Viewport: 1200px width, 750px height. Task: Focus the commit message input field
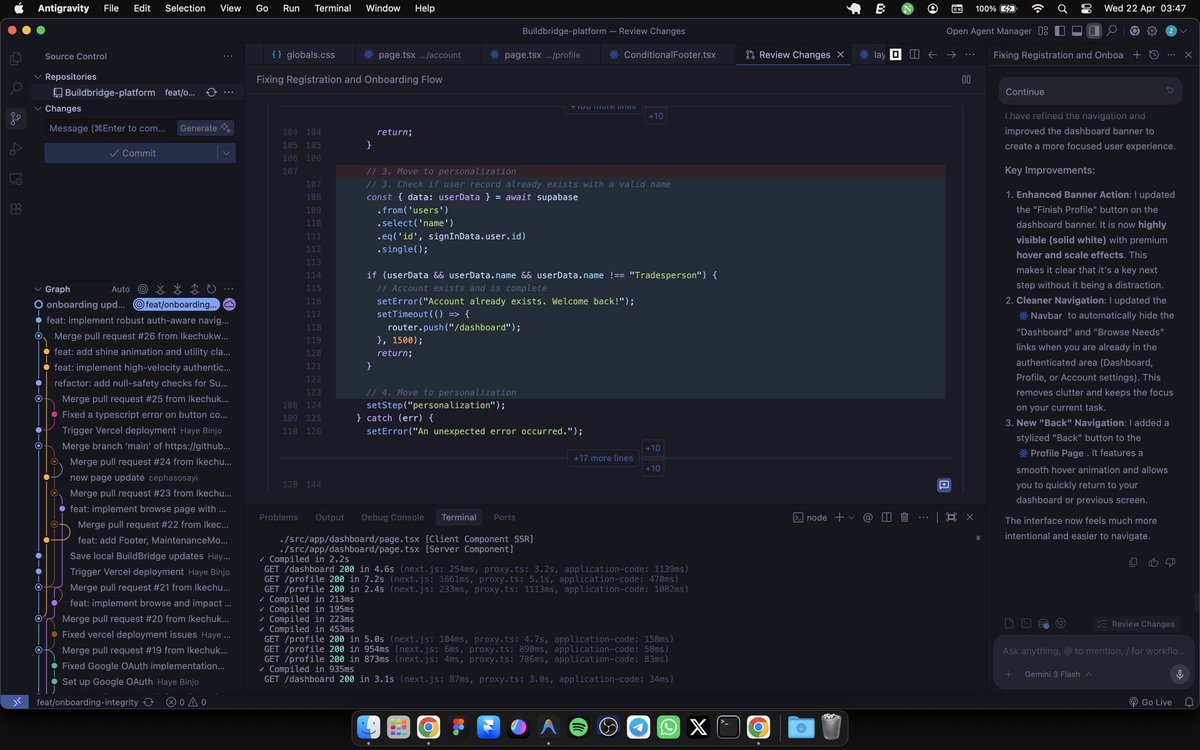pyautogui.click(x=110, y=128)
